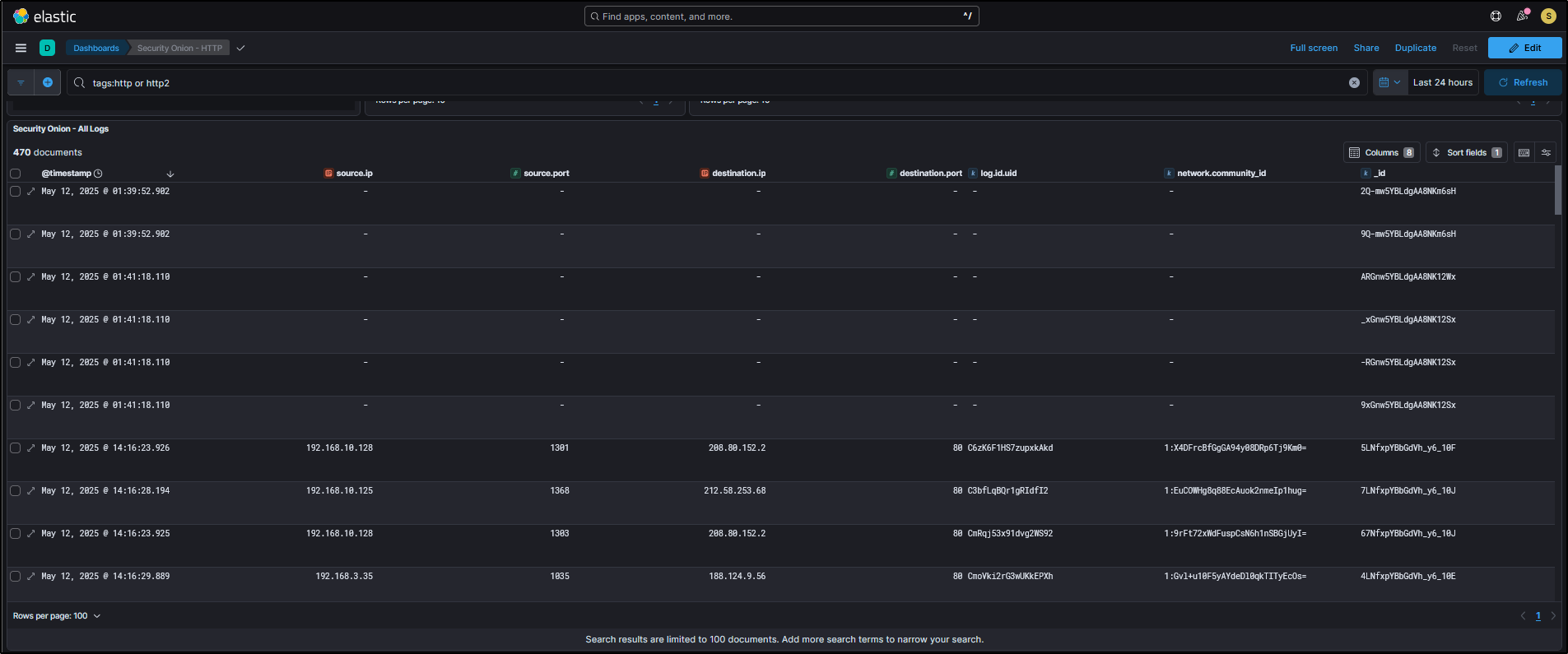Image resolution: width=1568 pixels, height=654 pixels.
Task: Open the Columns selector popover
Action: click(x=1381, y=153)
